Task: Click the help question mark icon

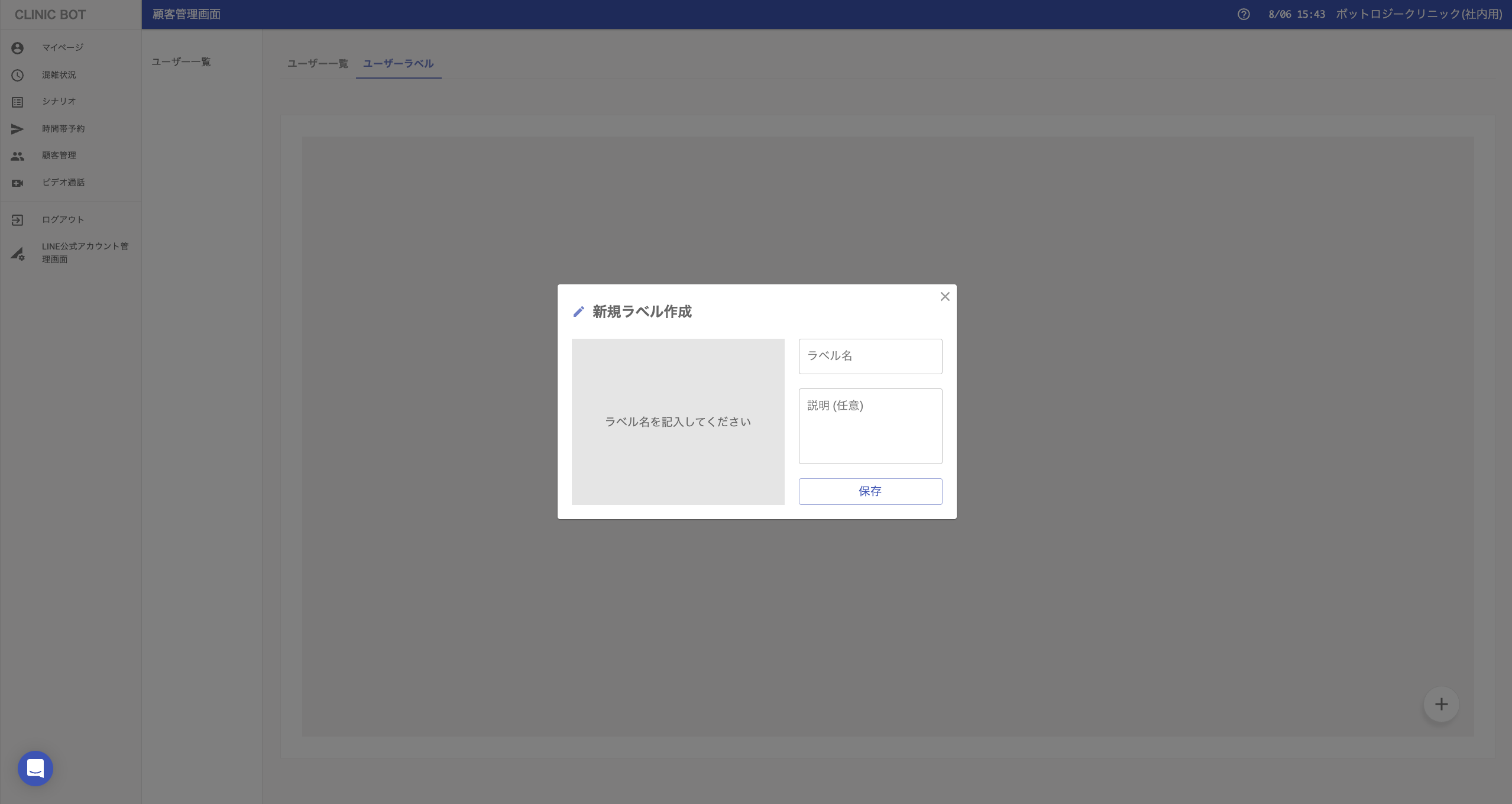Action: 1244,14
